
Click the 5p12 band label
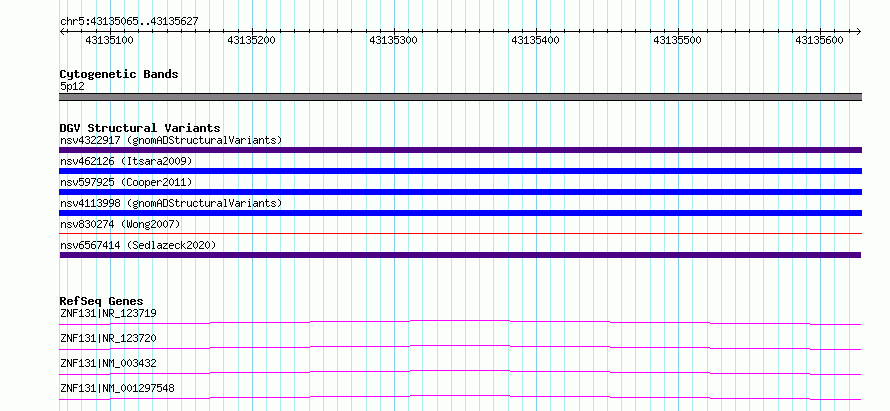click(72, 87)
